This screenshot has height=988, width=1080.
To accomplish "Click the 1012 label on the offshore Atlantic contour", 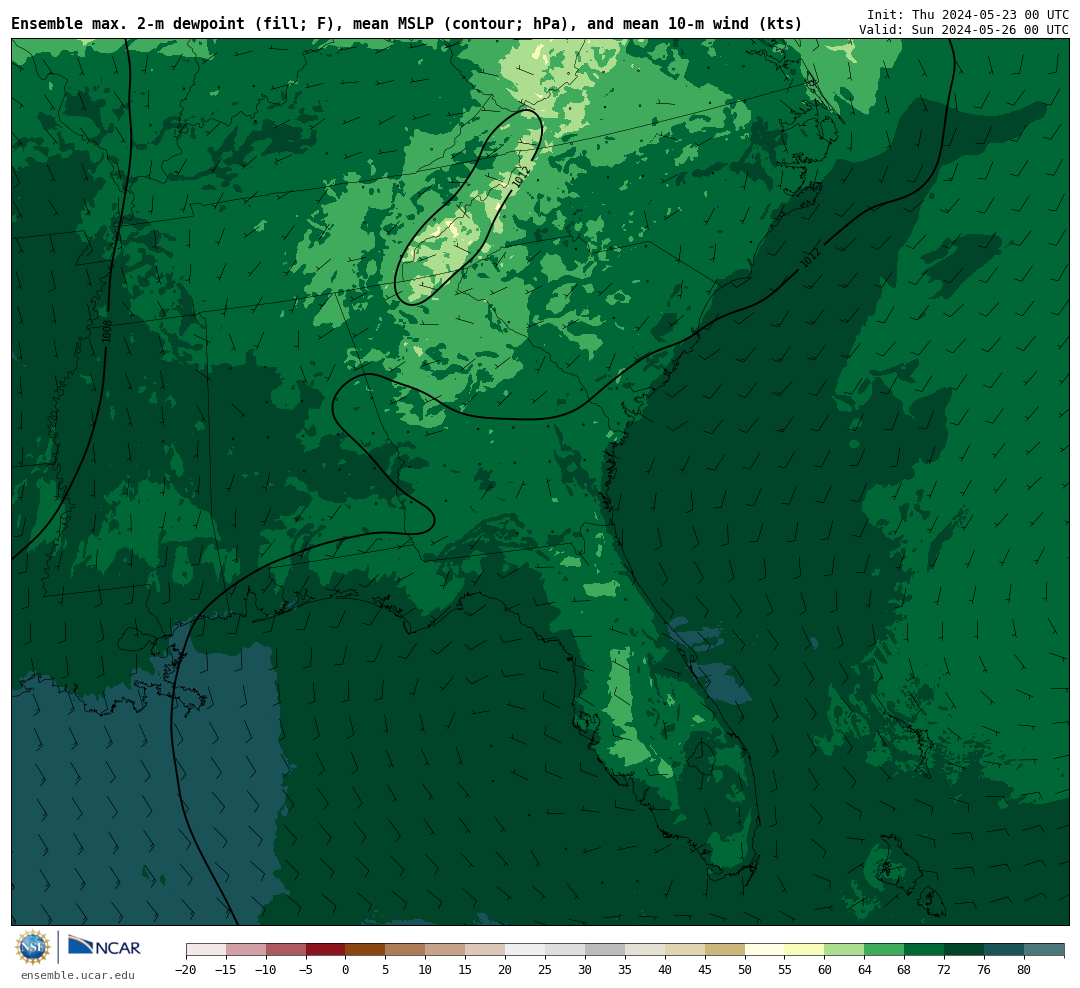I will [811, 258].
